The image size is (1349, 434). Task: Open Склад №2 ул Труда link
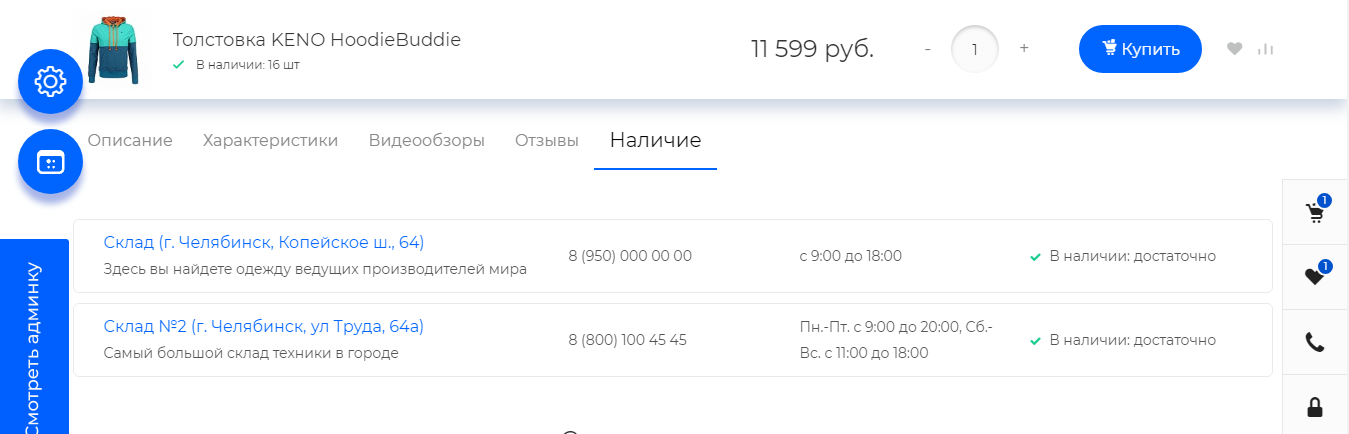[264, 326]
